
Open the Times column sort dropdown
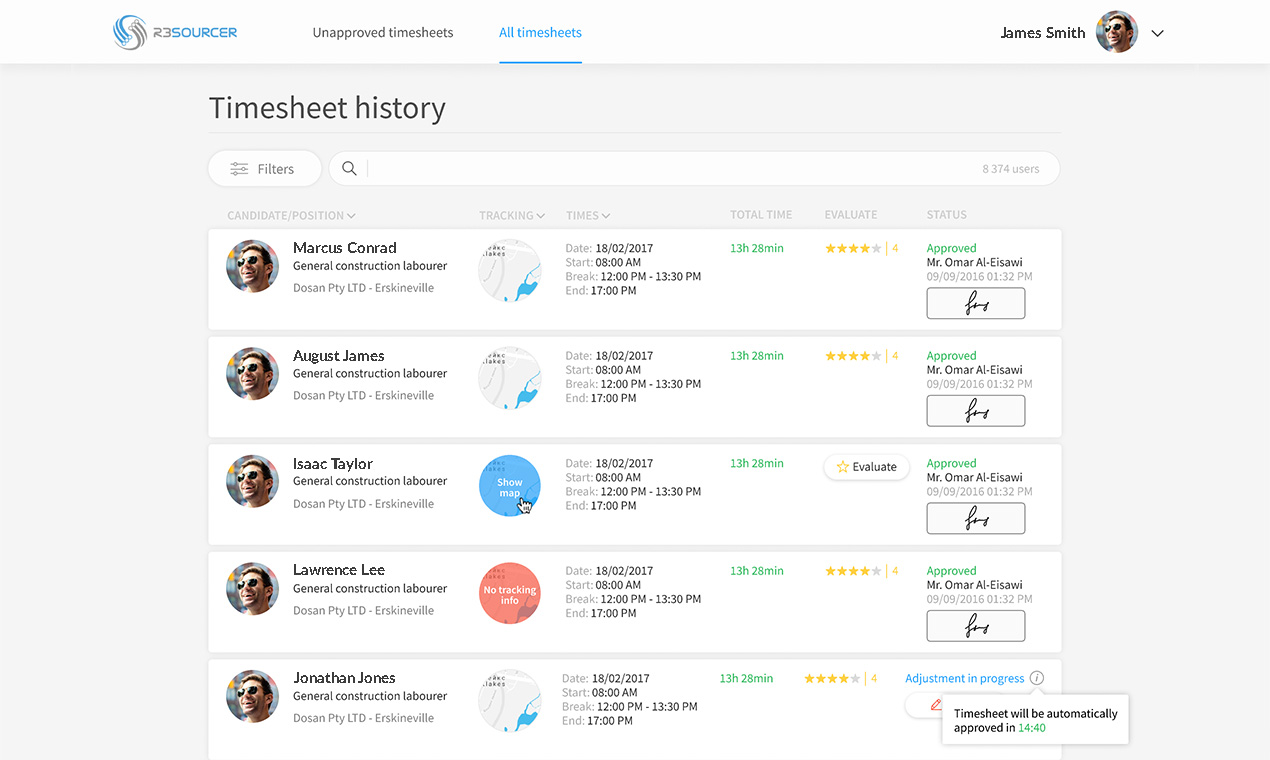click(x=588, y=215)
